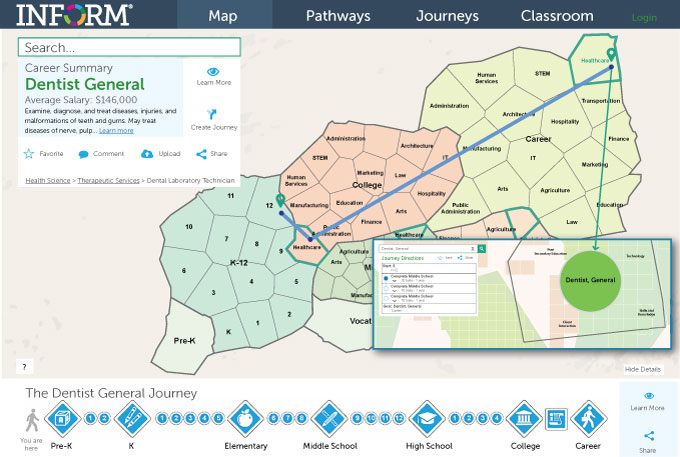Select the grade 10 region on map
The image size is (680, 457).
(x=189, y=226)
